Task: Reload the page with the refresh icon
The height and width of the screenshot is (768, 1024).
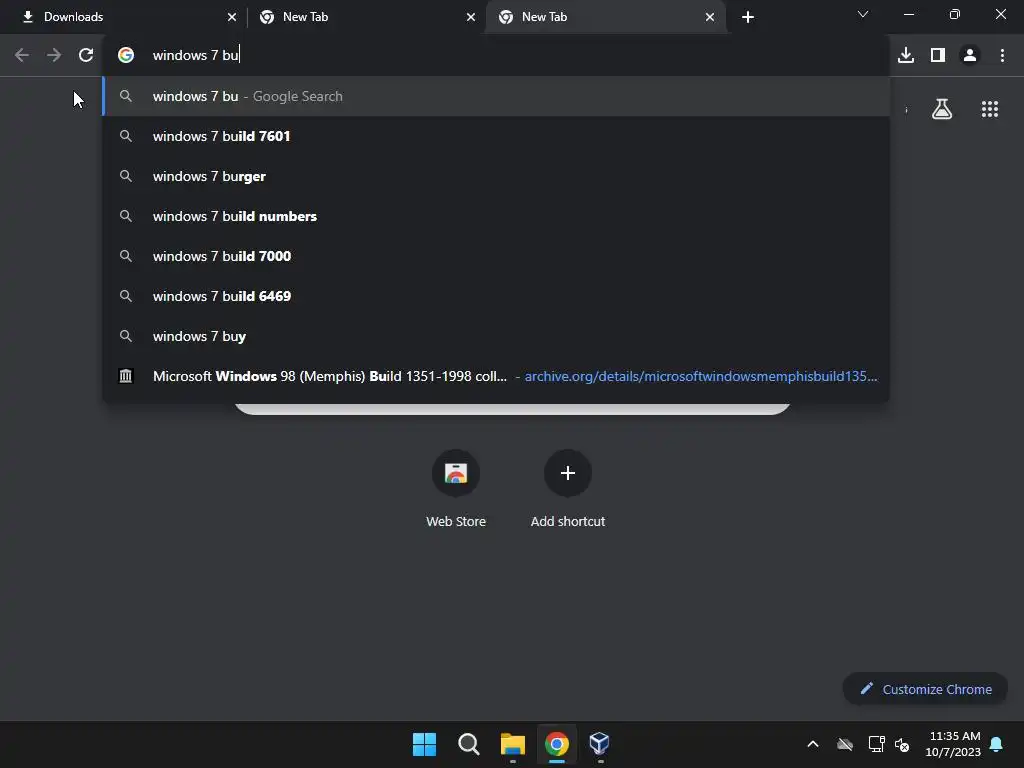Action: pos(86,55)
